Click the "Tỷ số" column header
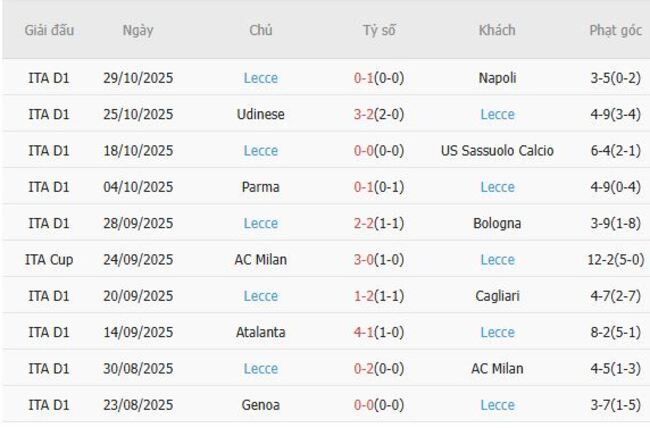The width and height of the screenshot is (650, 428). click(x=379, y=30)
